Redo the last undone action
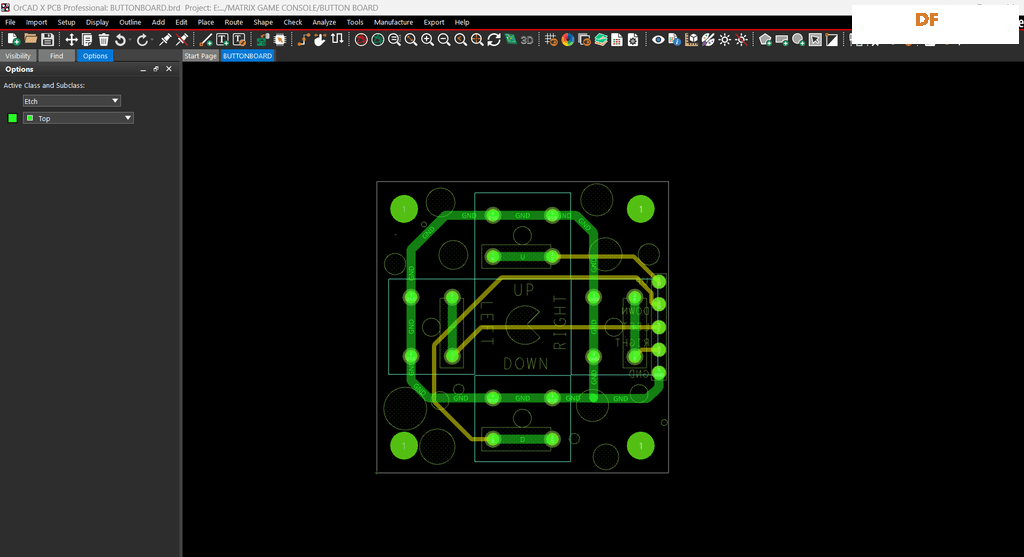The height and width of the screenshot is (557, 1024). (142, 40)
